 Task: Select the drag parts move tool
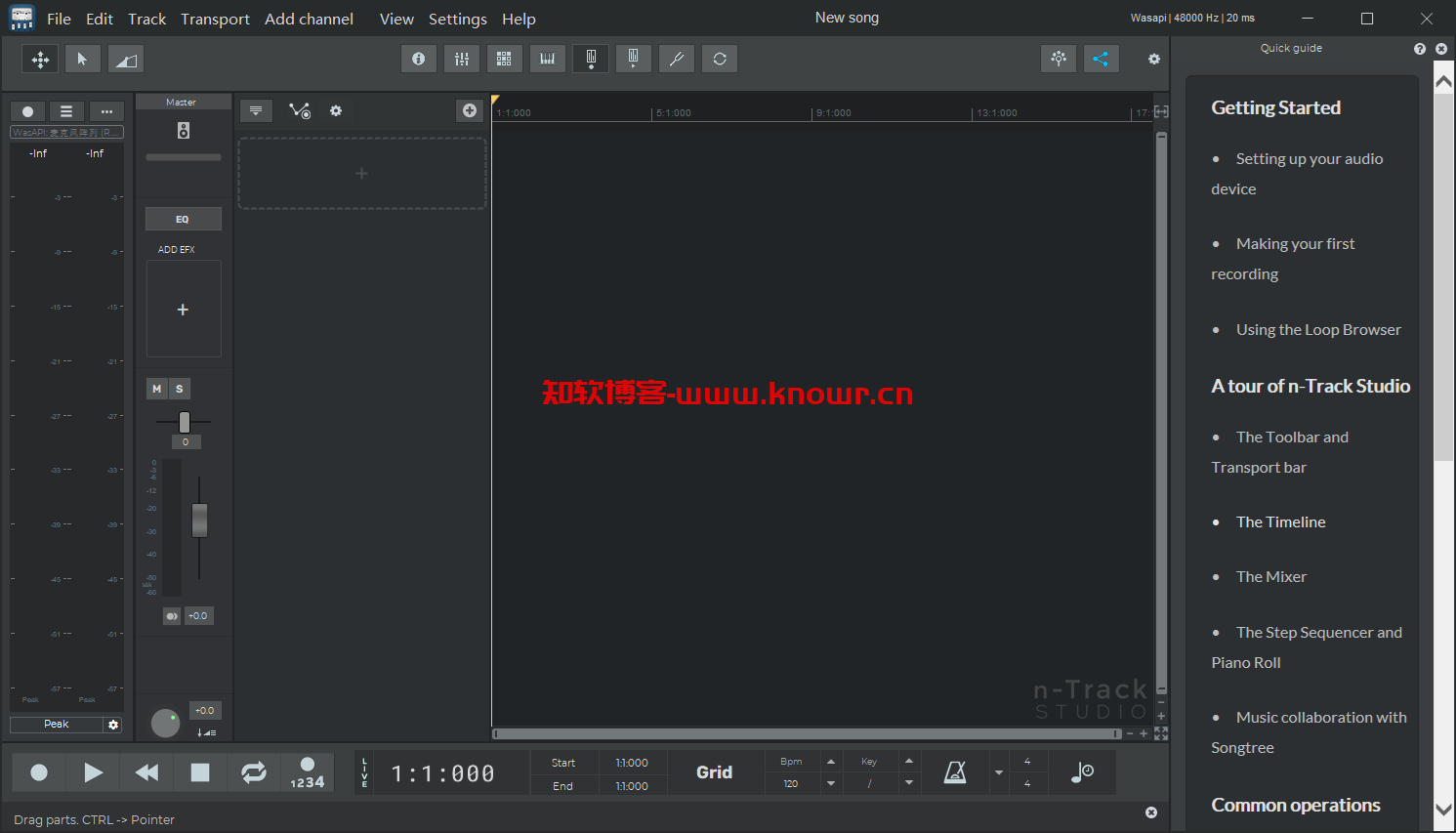pos(40,60)
